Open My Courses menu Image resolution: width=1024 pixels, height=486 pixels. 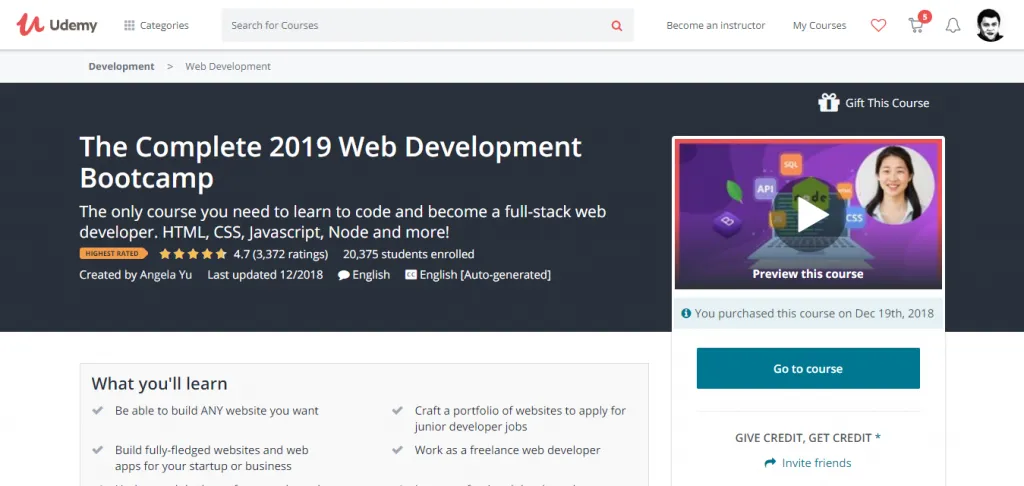click(x=819, y=25)
